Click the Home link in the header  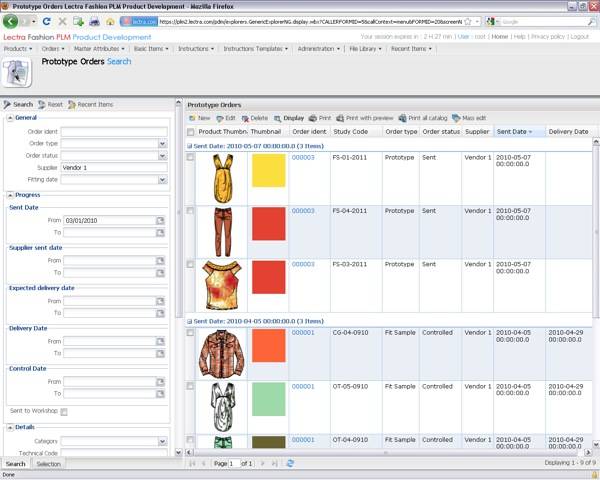[500, 37]
